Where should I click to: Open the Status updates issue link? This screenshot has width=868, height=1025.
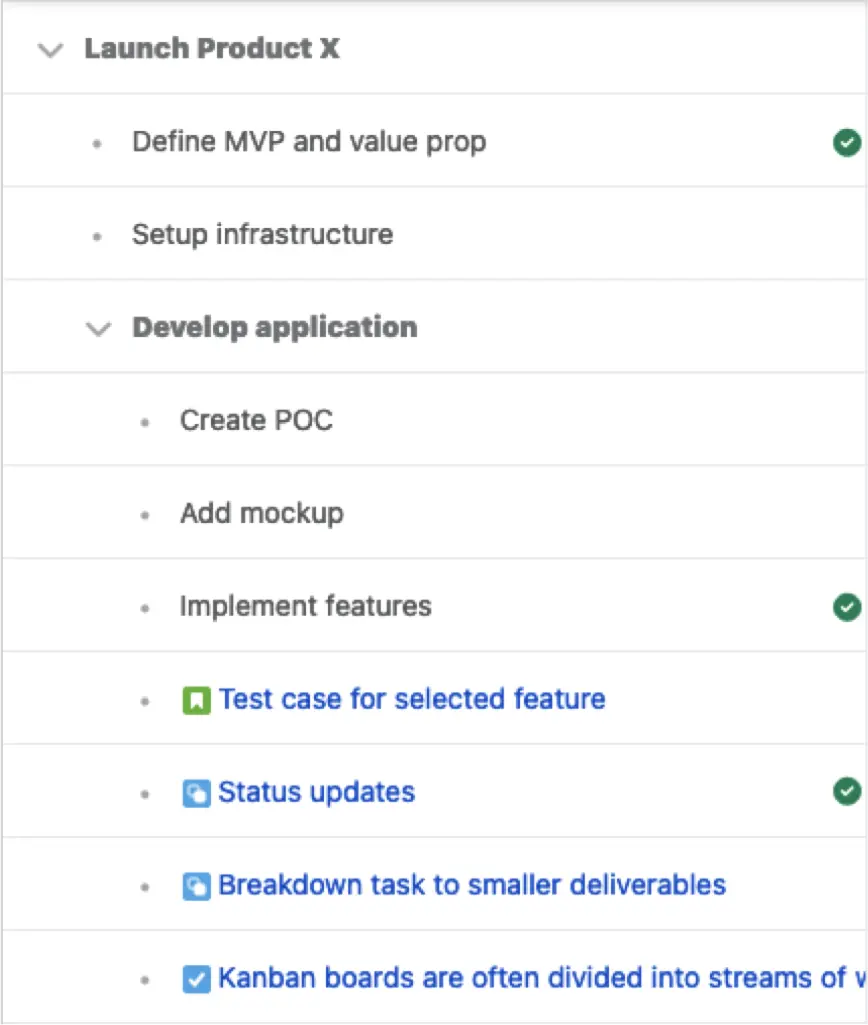coord(316,792)
